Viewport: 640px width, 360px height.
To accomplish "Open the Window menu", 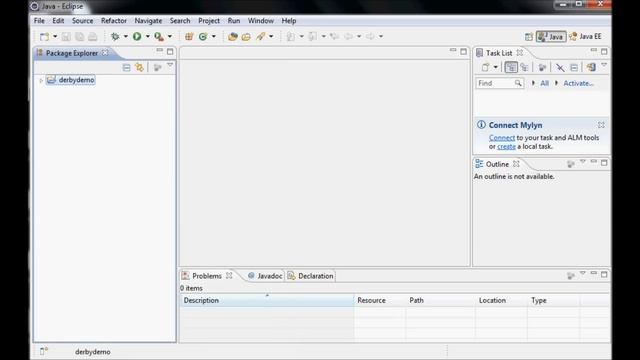I will pos(261,20).
